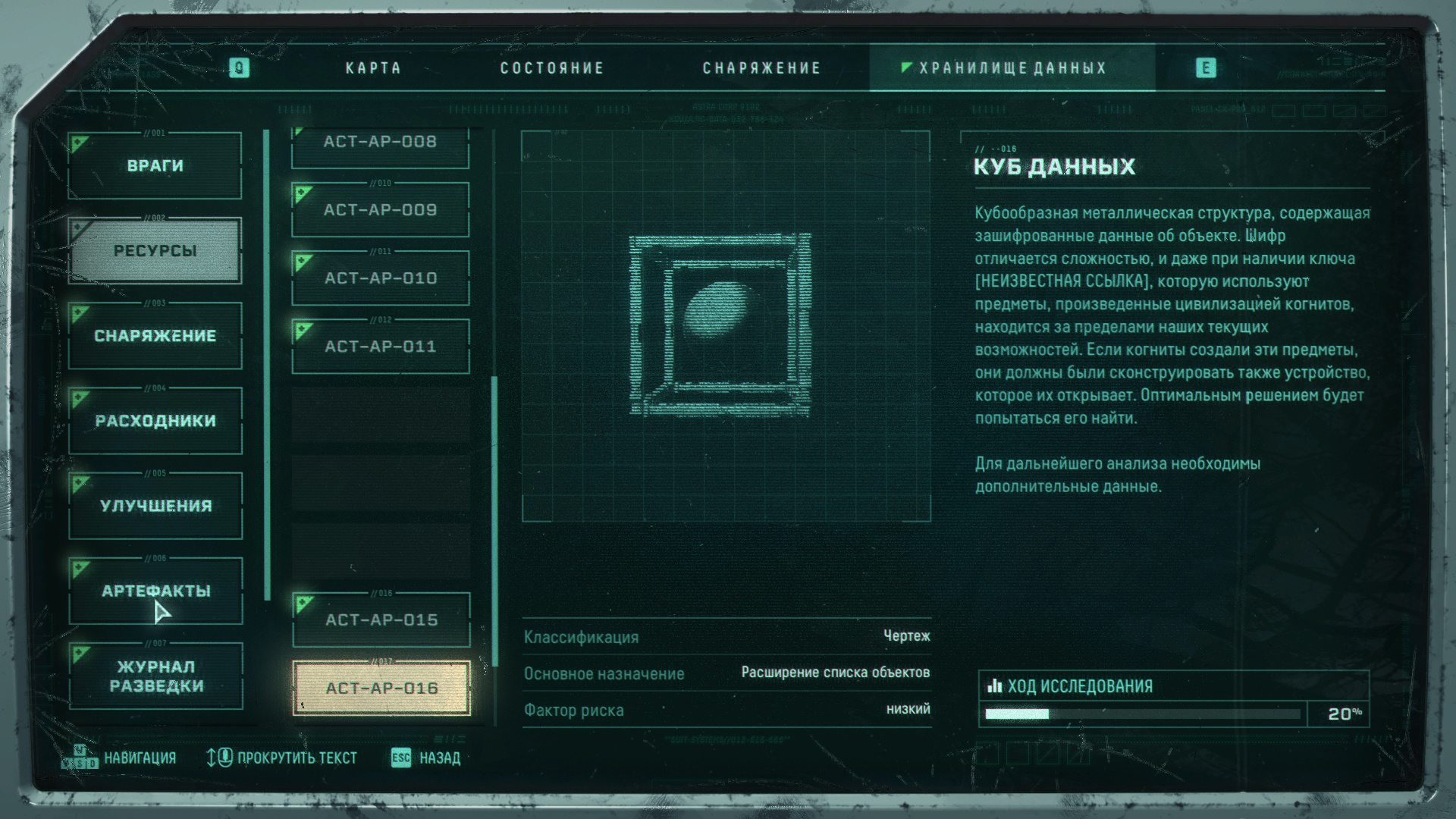Image resolution: width=1456 pixels, height=819 pixels.
Task: Click the bar chart icon by ХОД ИССЛЕДОВАНИЯ
Action: tap(994, 686)
